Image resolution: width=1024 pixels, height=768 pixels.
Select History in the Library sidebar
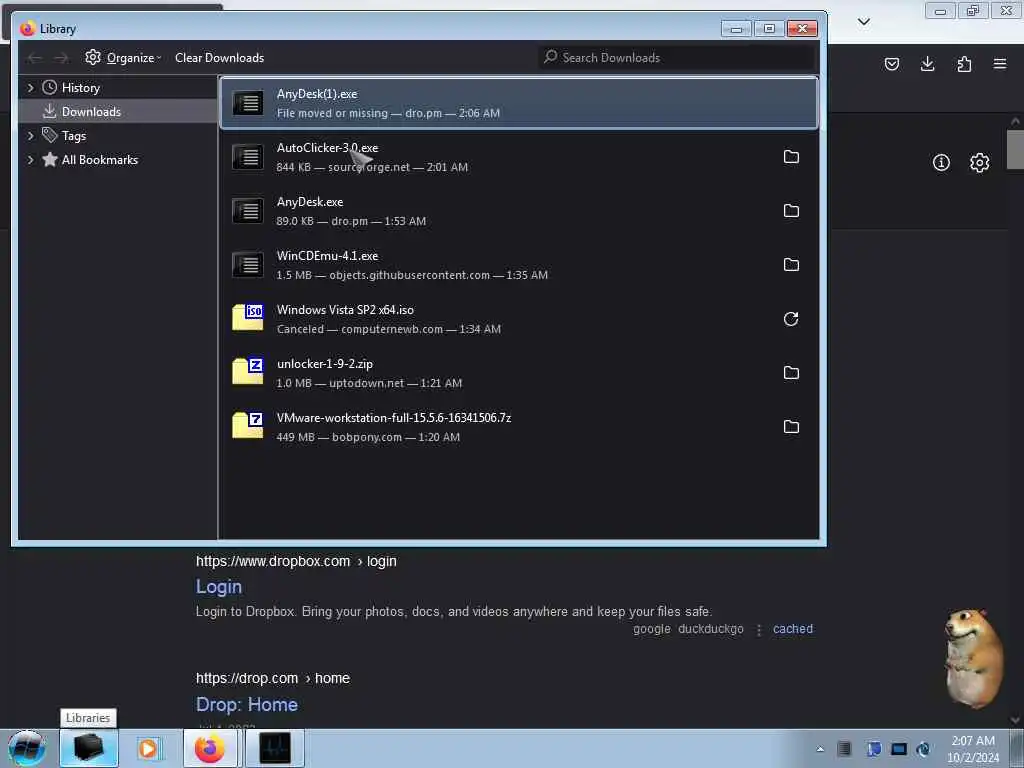tap(80, 88)
